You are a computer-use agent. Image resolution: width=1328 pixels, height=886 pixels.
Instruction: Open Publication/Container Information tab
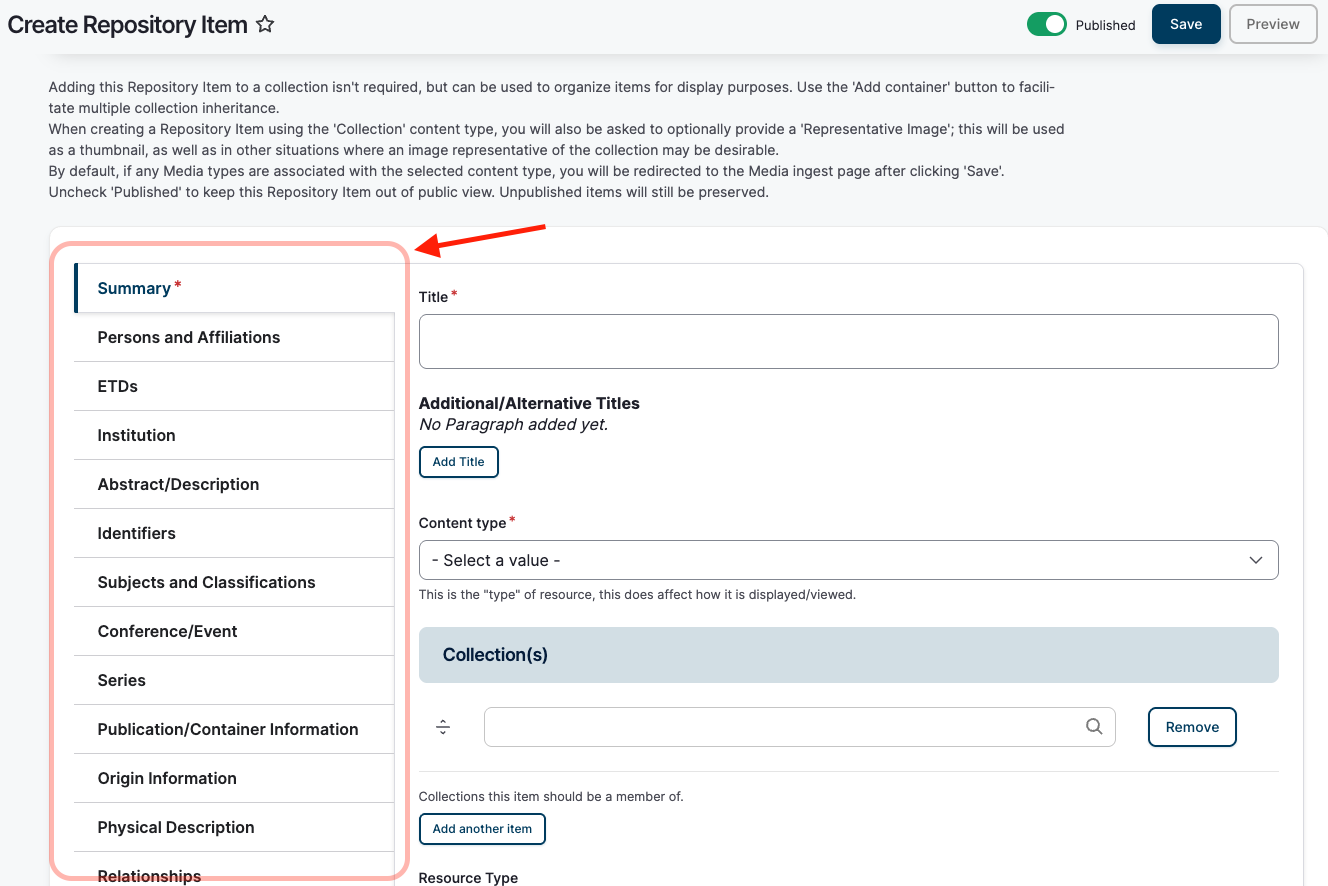tap(235, 729)
